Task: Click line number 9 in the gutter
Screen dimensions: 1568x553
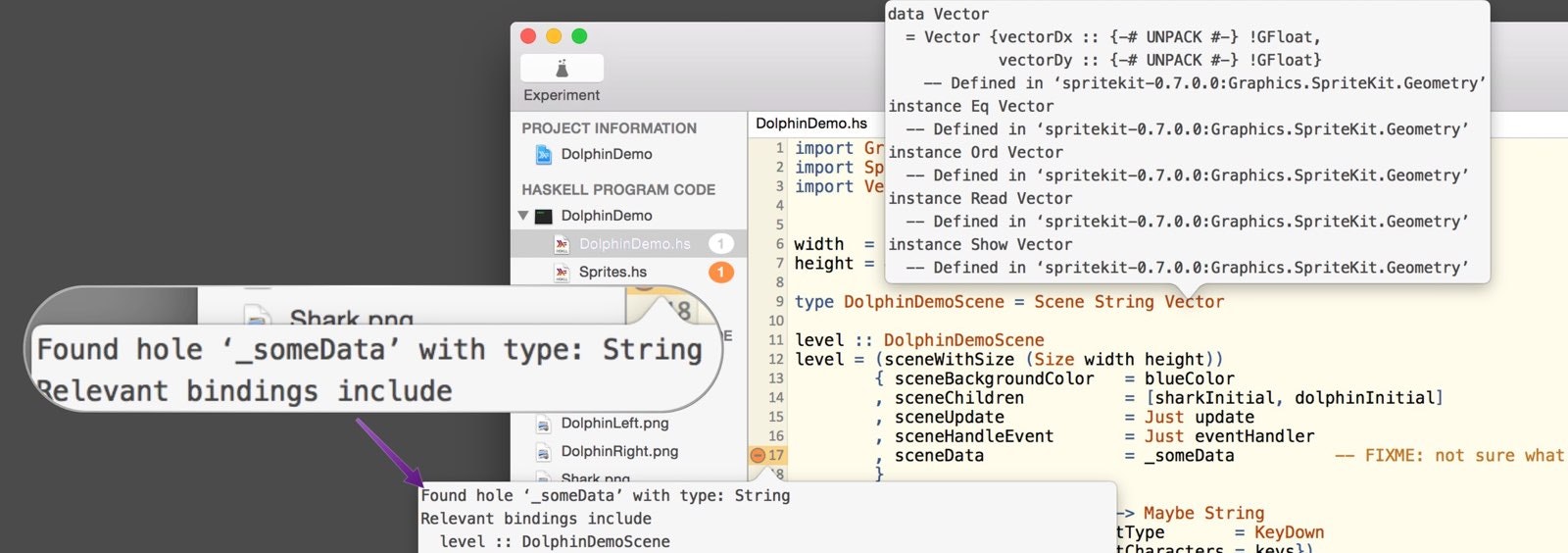Action: 779,302
